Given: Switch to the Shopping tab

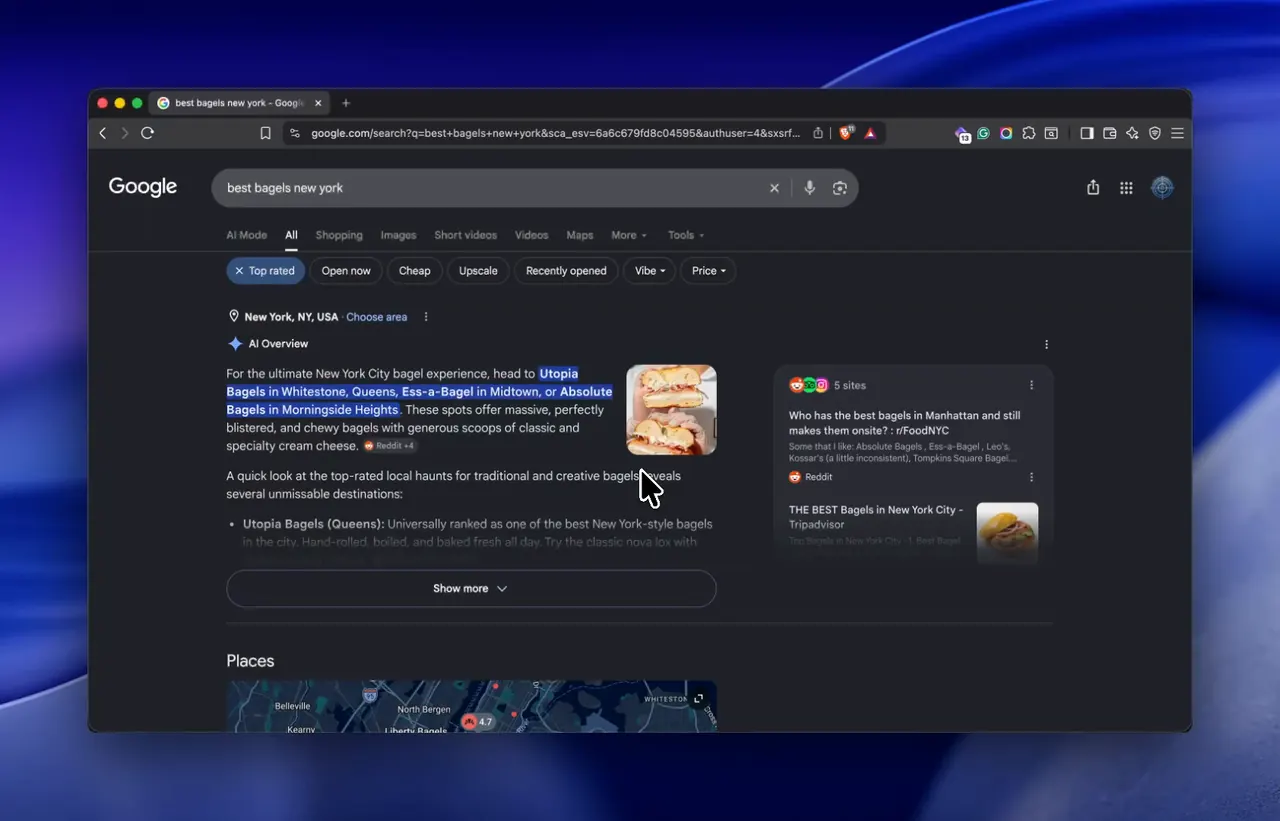Looking at the screenshot, I should (x=339, y=235).
